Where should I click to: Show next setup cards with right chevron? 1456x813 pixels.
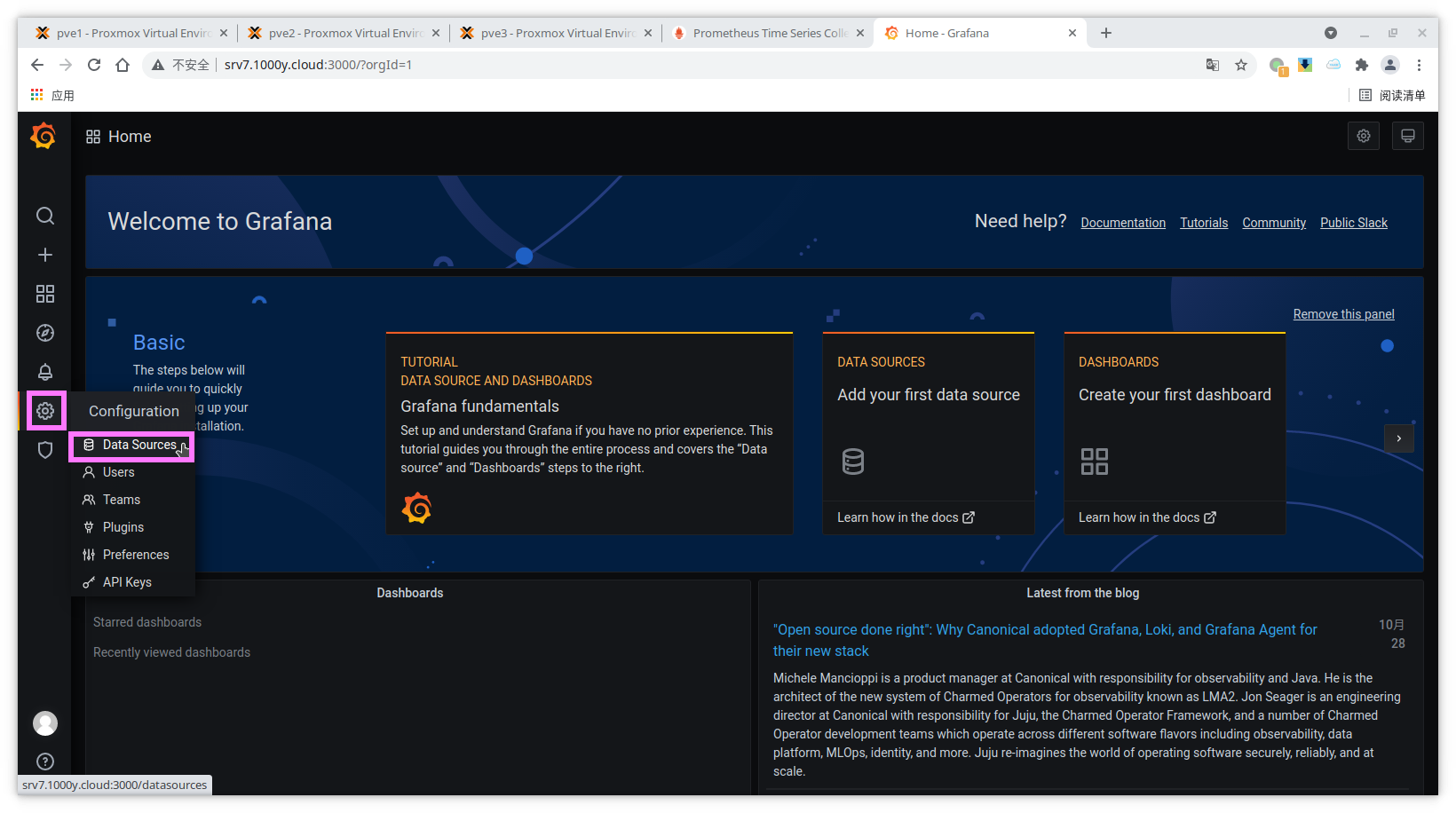coord(1398,438)
